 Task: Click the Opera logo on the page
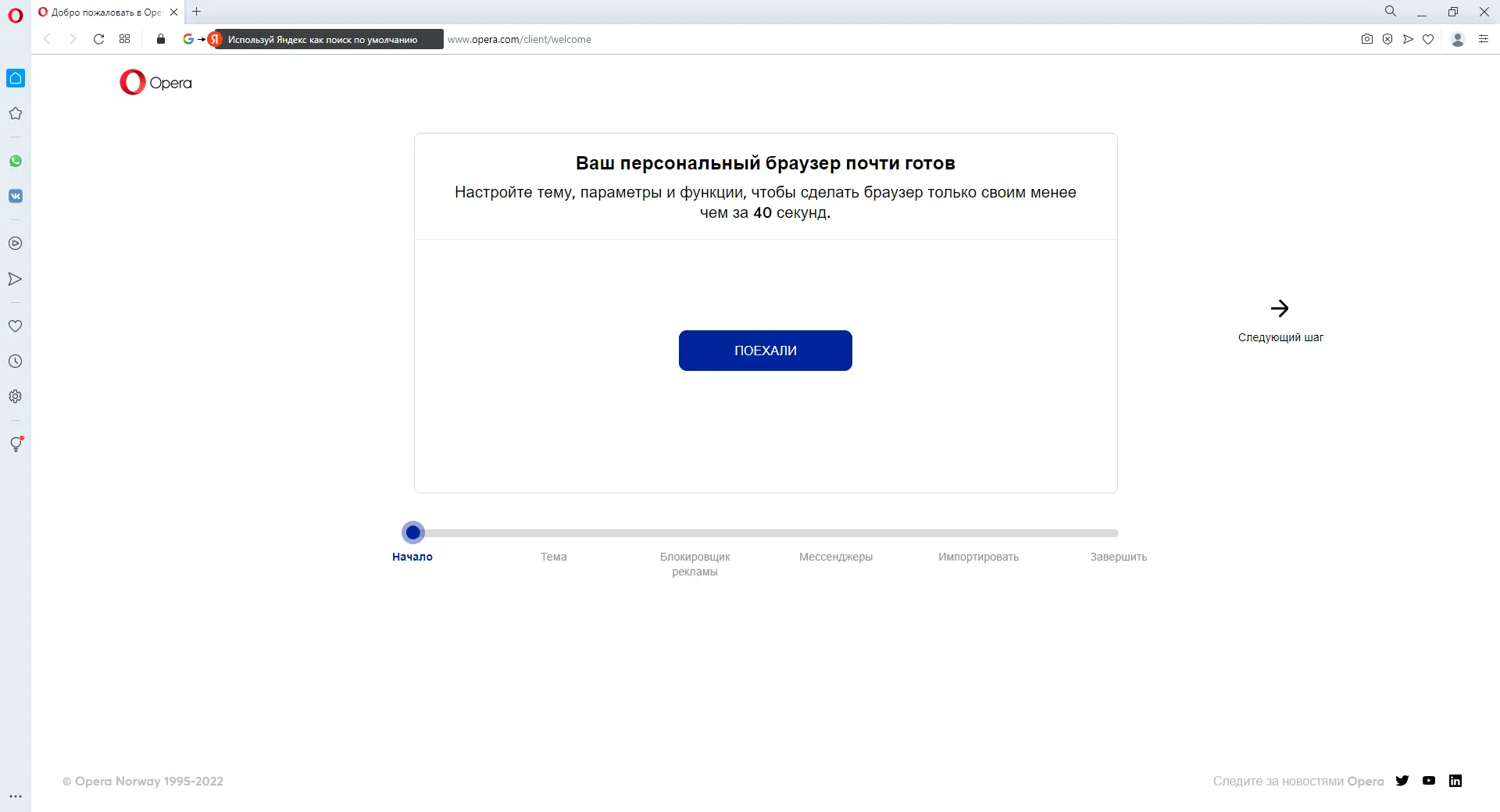pos(155,83)
